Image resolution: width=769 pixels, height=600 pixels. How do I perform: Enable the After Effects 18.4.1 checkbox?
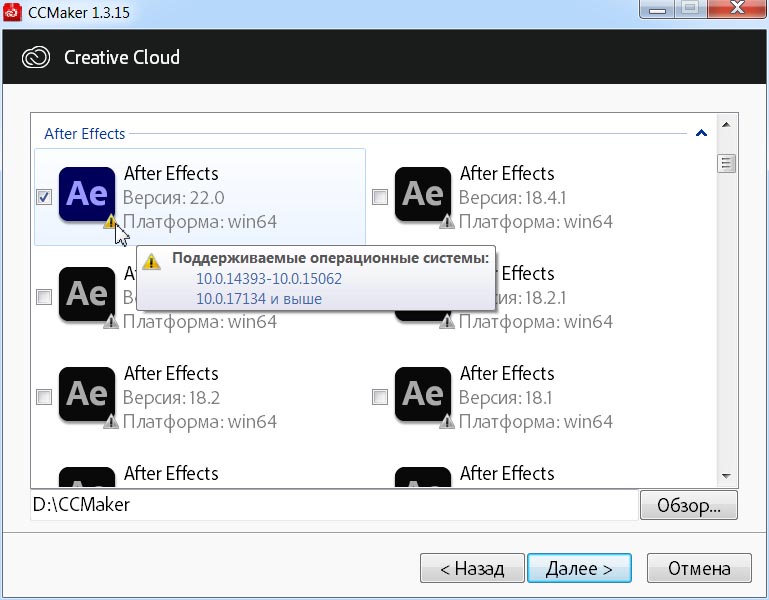380,197
